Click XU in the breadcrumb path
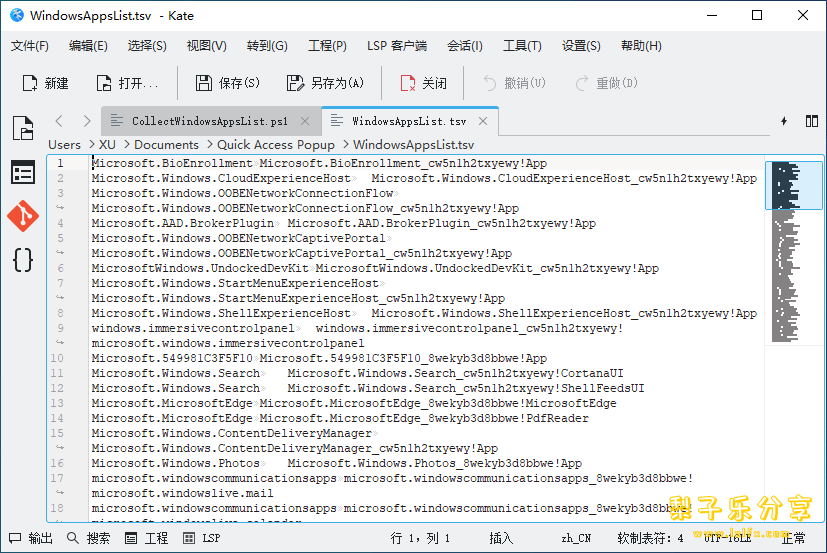The image size is (827, 553). [107, 145]
